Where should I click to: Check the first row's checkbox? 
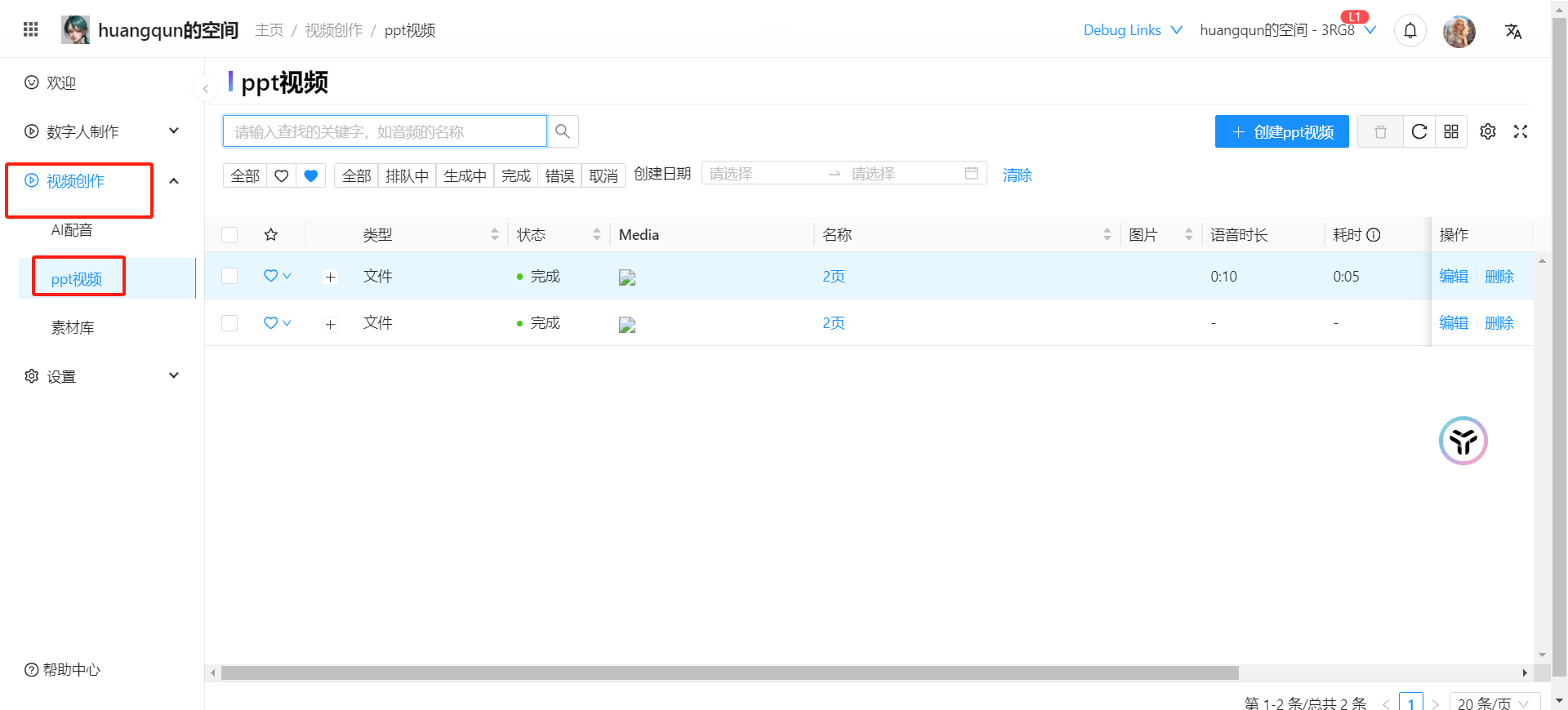pos(229,277)
